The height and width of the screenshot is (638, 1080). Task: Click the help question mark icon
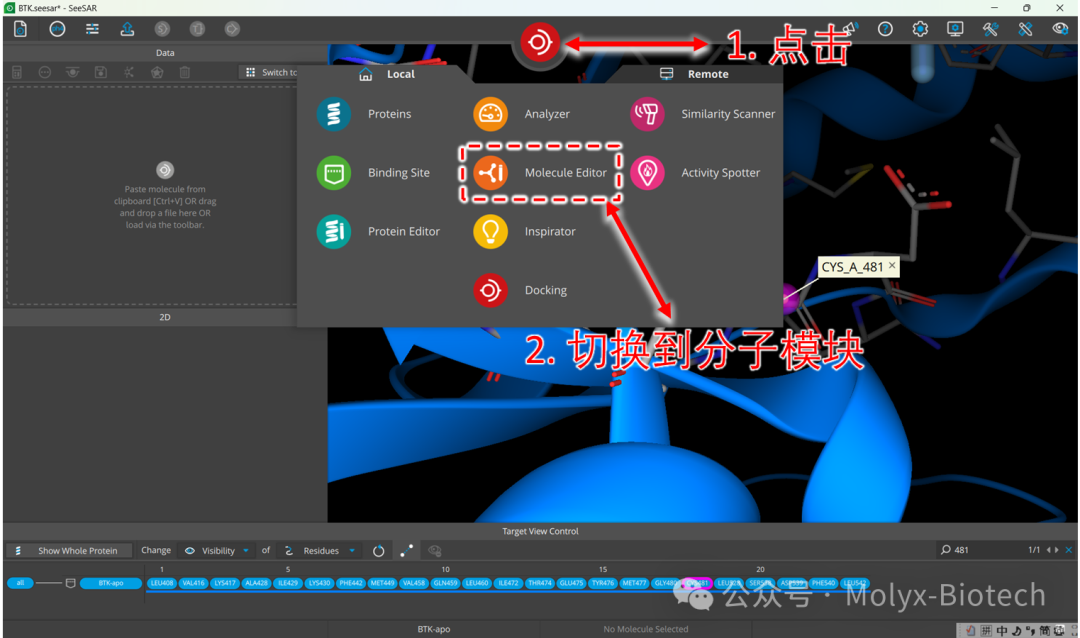coord(885,29)
